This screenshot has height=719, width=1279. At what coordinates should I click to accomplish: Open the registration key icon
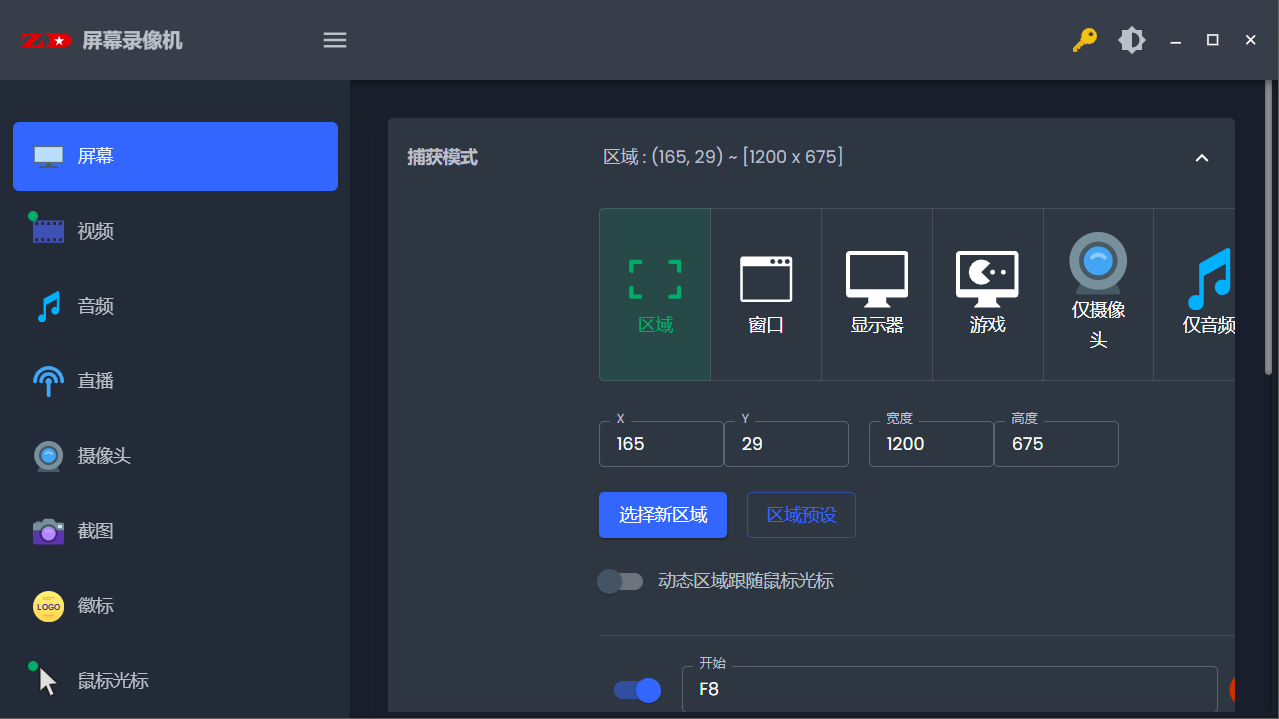(1084, 40)
